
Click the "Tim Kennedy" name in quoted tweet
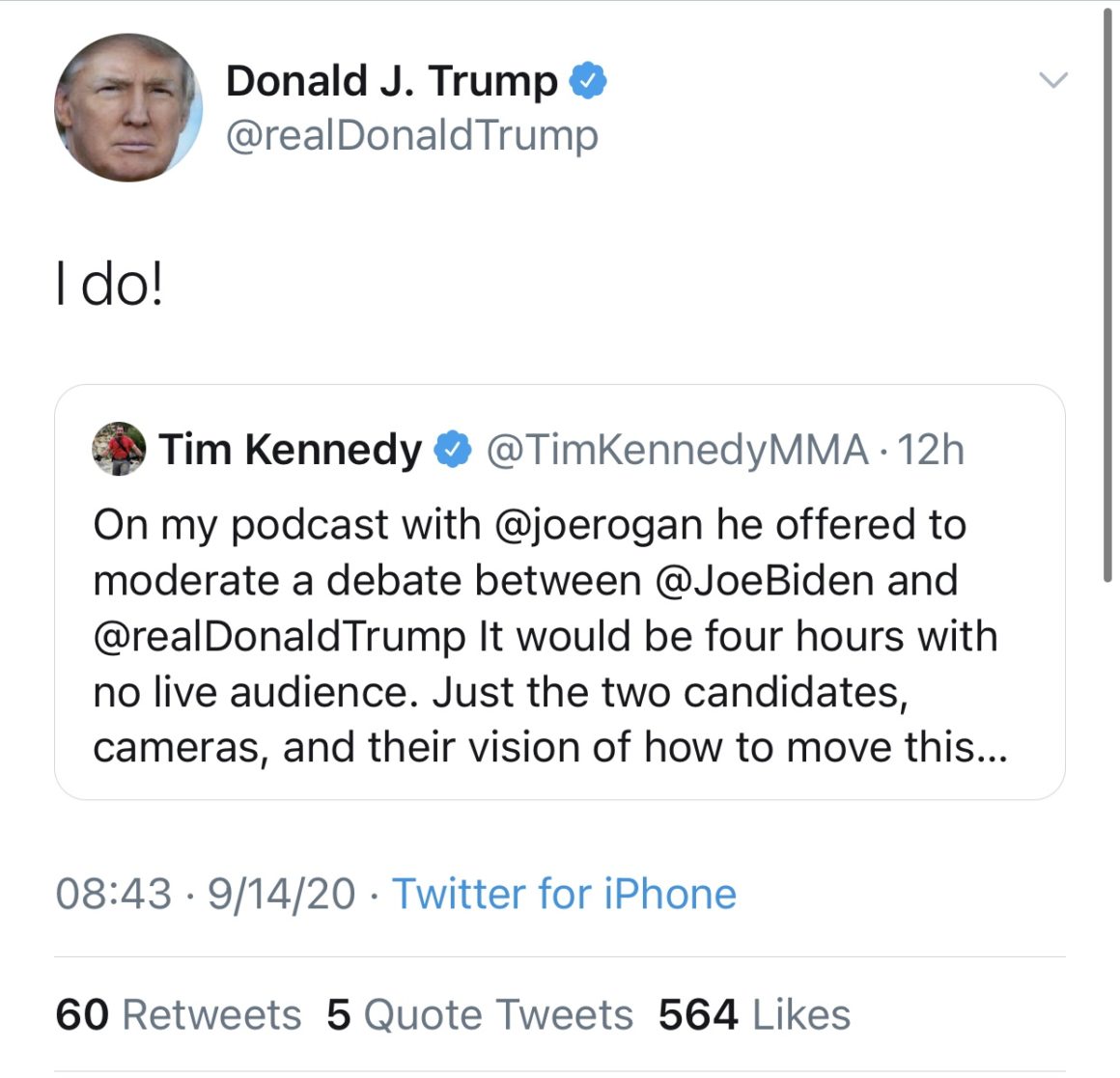(x=290, y=450)
